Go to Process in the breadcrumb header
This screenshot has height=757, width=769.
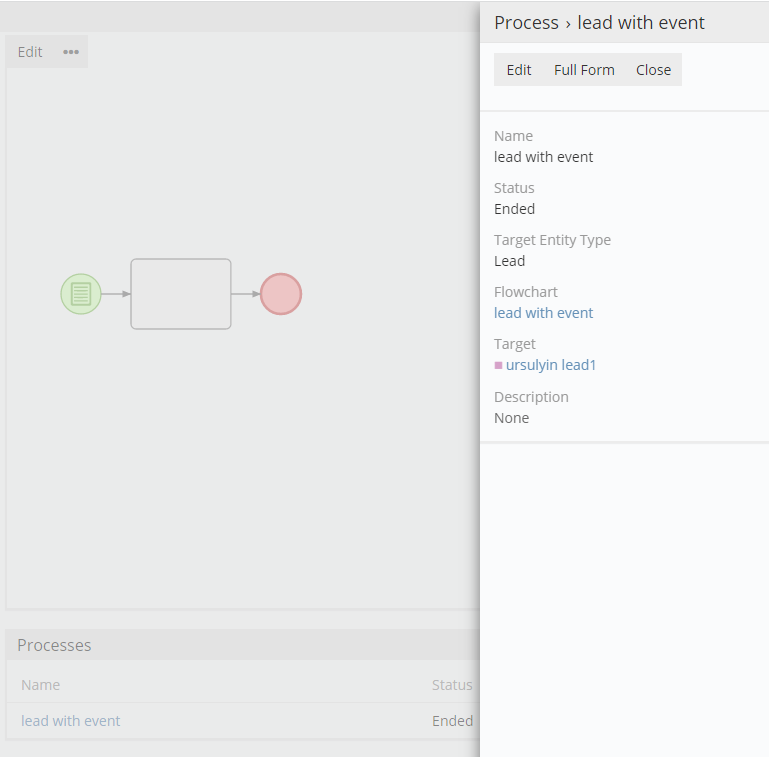click(x=526, y=22)
